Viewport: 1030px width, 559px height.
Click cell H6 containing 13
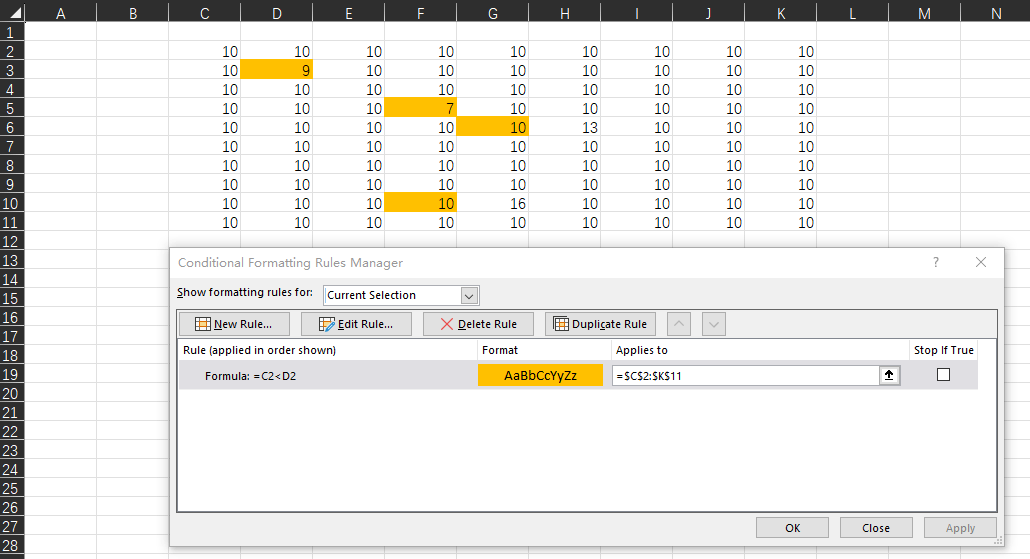point(564,127)
